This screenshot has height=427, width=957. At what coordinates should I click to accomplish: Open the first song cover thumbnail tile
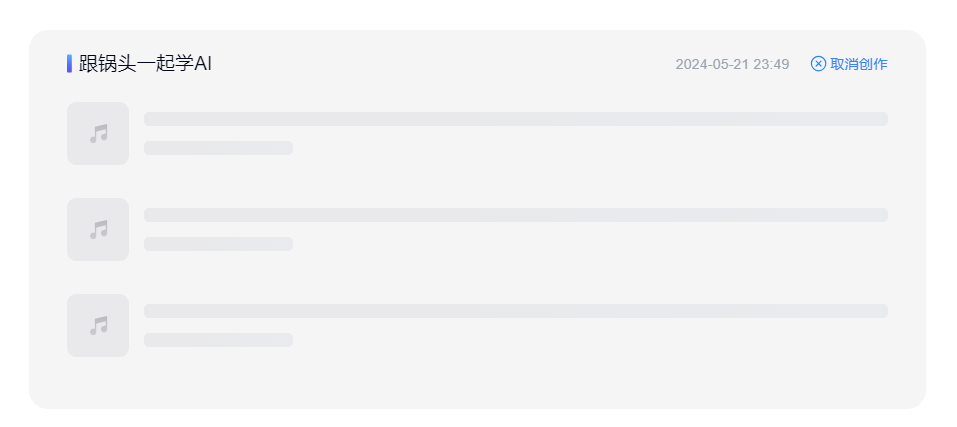[x=80, y=115]
